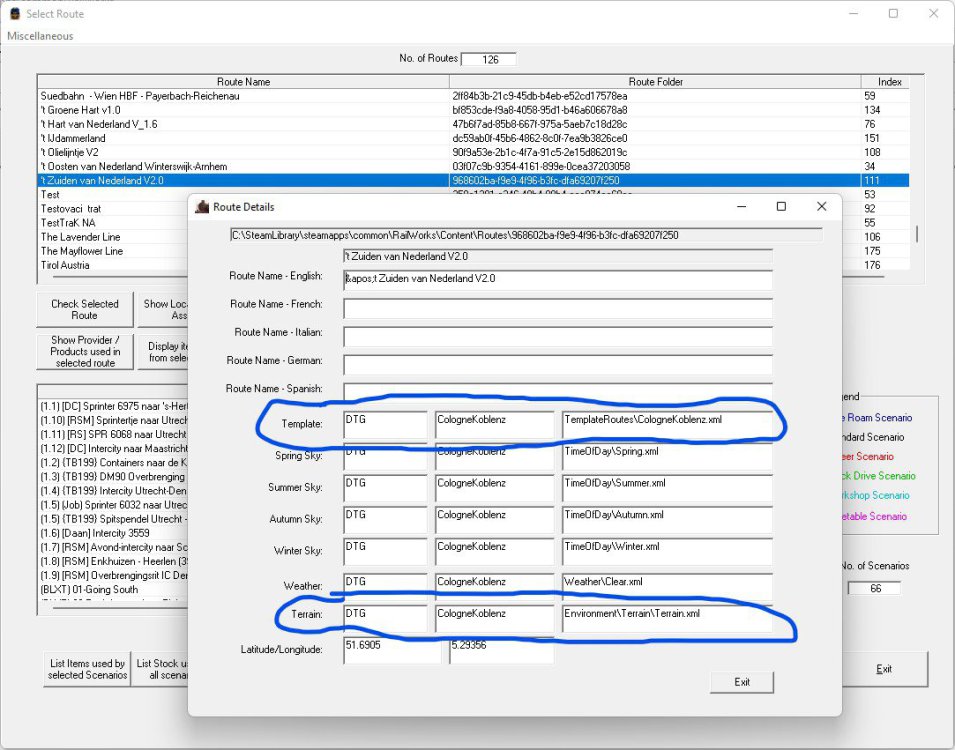Screen dimensions: 955x750
Task: Click the Route Folder column header
Action: (655, 82)
